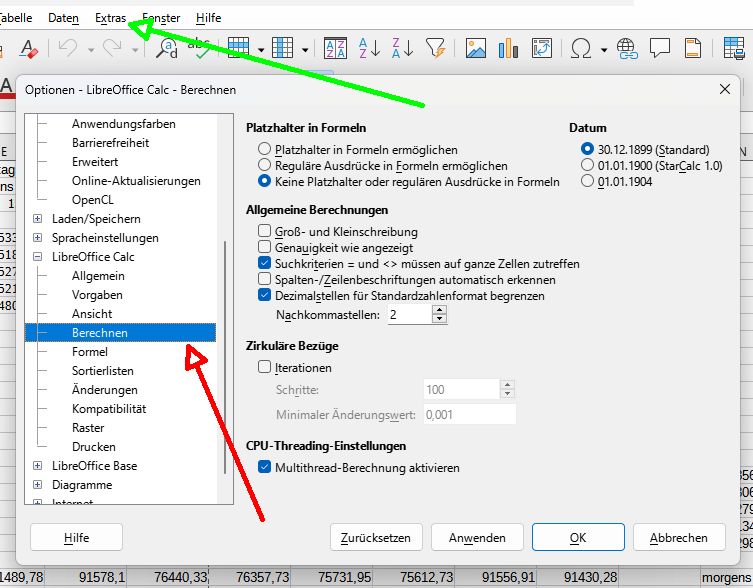Choose date 01.01.1900 (StarCalc 1.0)
The height and width of the screenshot is (588, 753).
(x=587, y=165)
